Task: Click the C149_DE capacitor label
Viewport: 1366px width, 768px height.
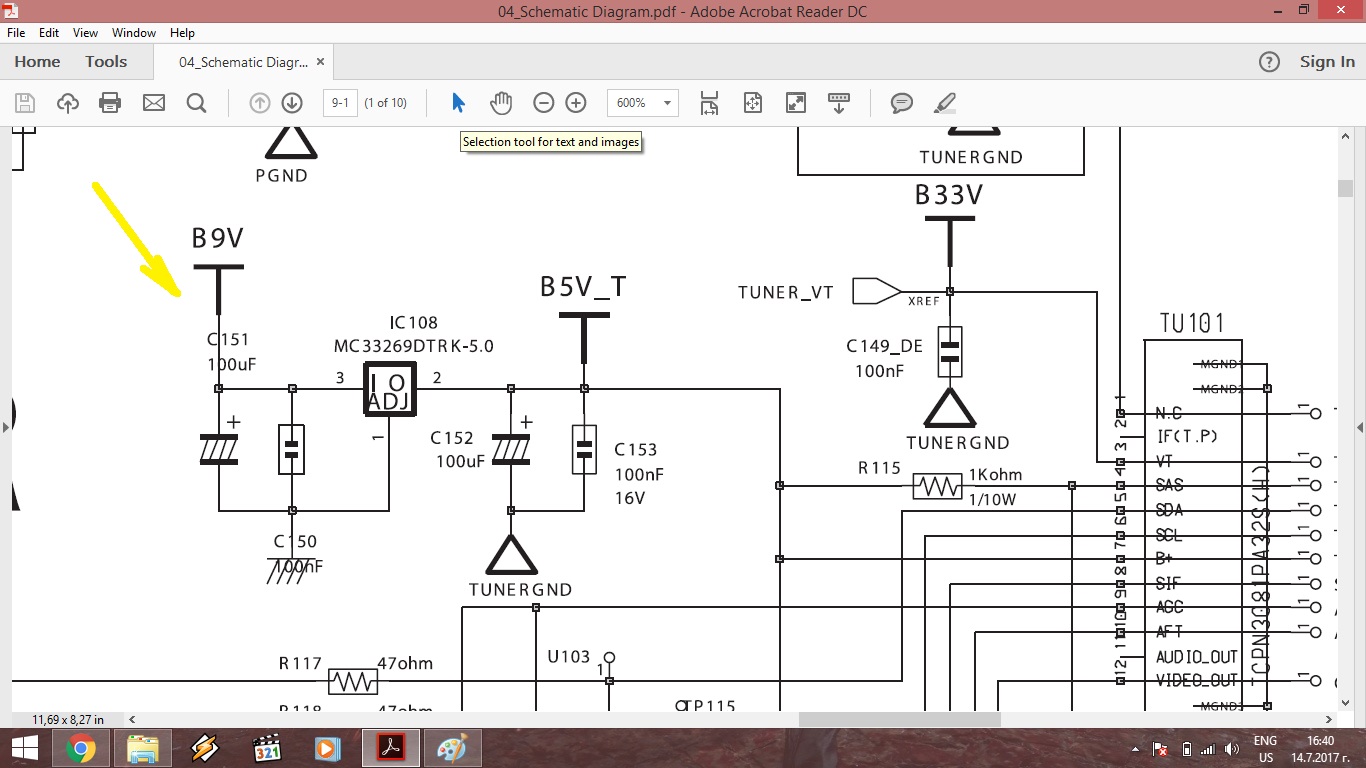Action: point(885,346)
